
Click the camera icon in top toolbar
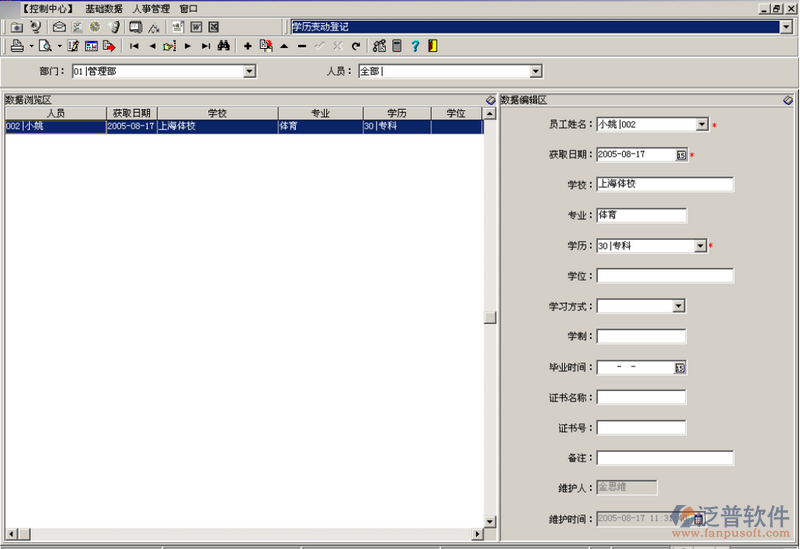pos(17,27)
